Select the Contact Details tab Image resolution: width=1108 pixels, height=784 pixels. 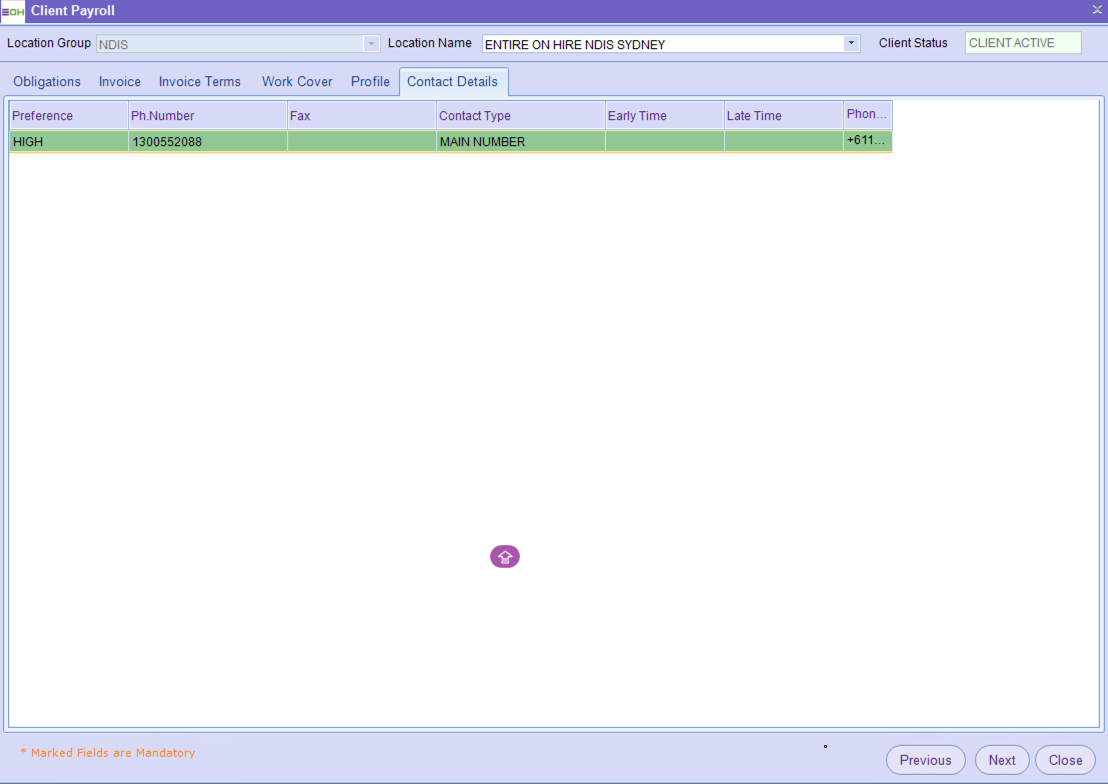pos(452,82)
